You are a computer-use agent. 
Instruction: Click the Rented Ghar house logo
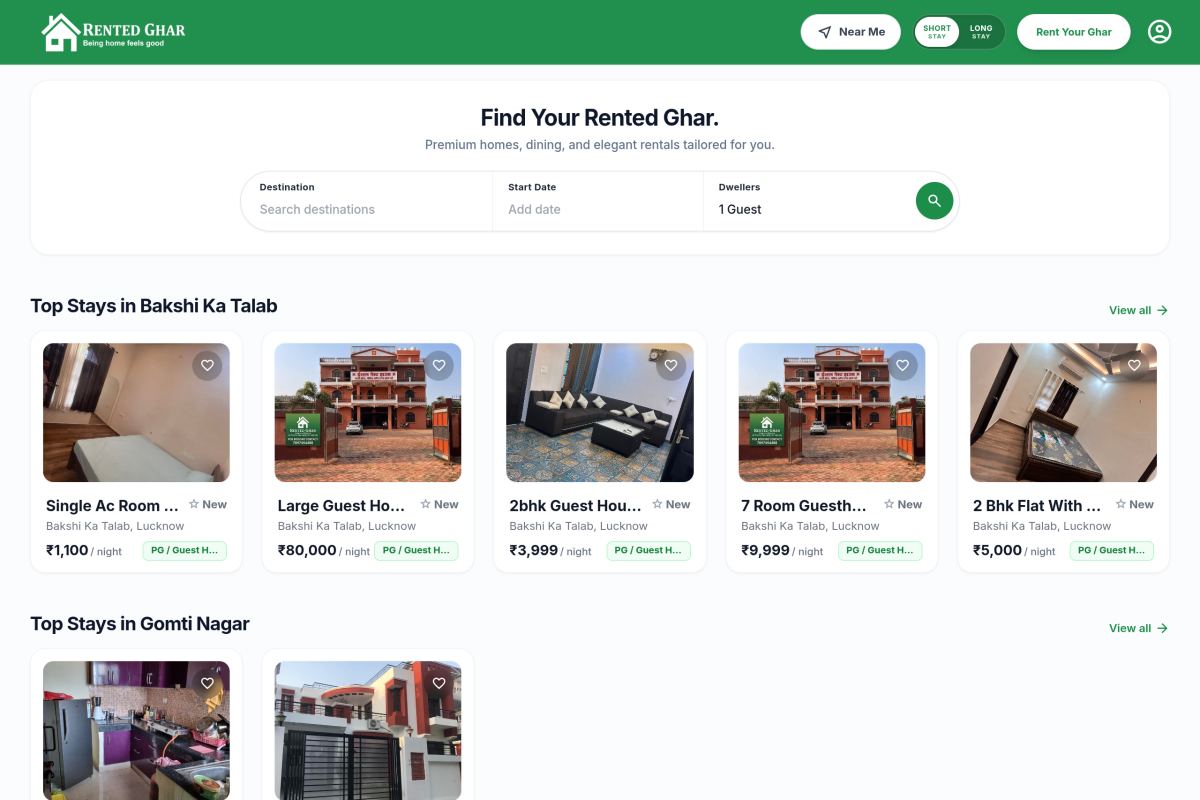click(114, 32)
